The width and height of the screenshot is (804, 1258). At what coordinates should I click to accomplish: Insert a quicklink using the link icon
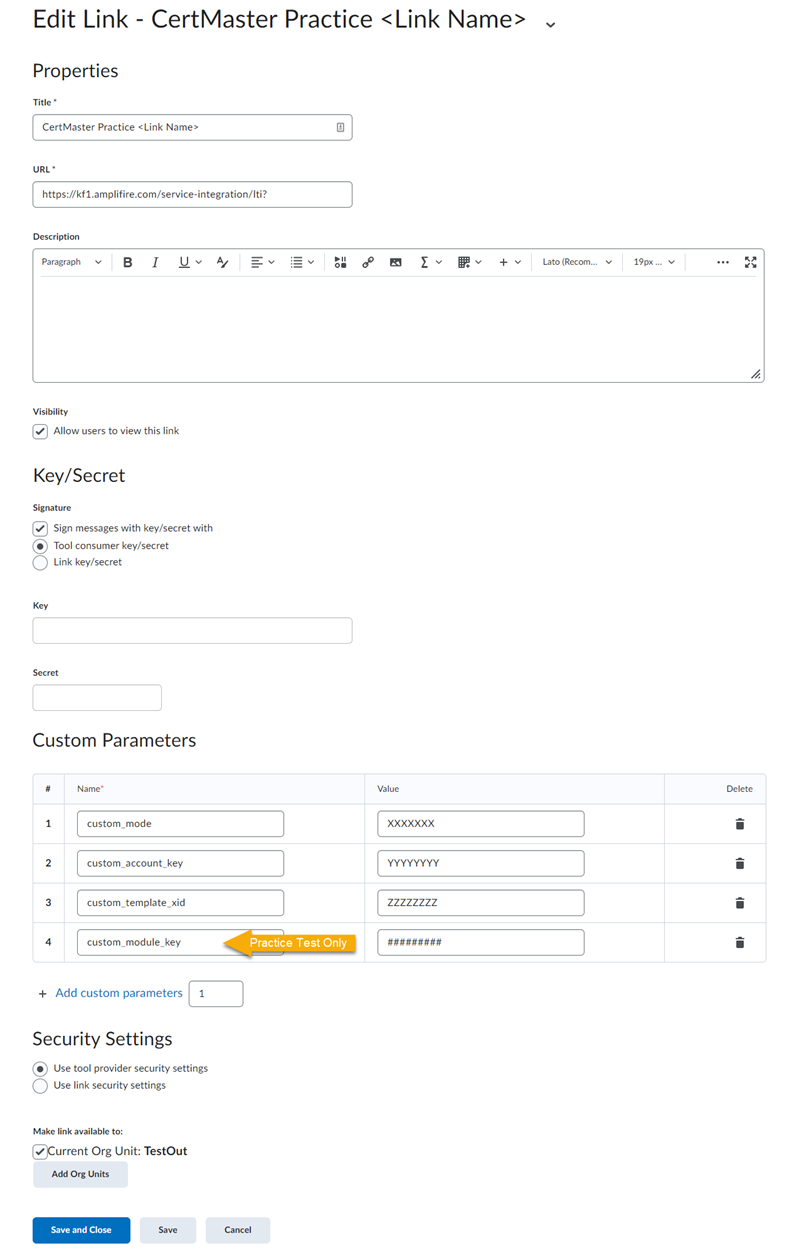point(368,262)
